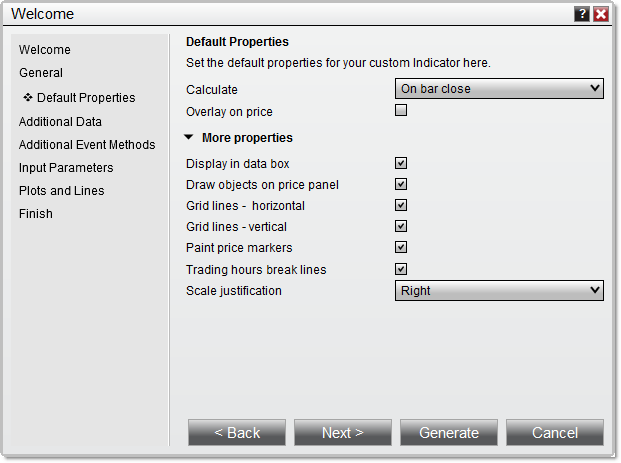Uncheck Display in data box
Image resolution: width=621 pixels, height=463 pixels.
point(401,163)
